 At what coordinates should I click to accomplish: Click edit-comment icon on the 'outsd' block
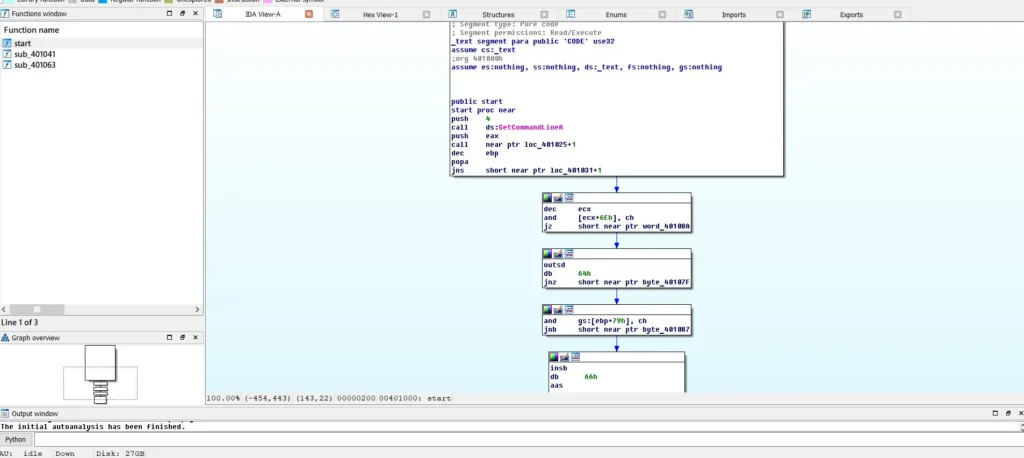[x=558, y=254]
